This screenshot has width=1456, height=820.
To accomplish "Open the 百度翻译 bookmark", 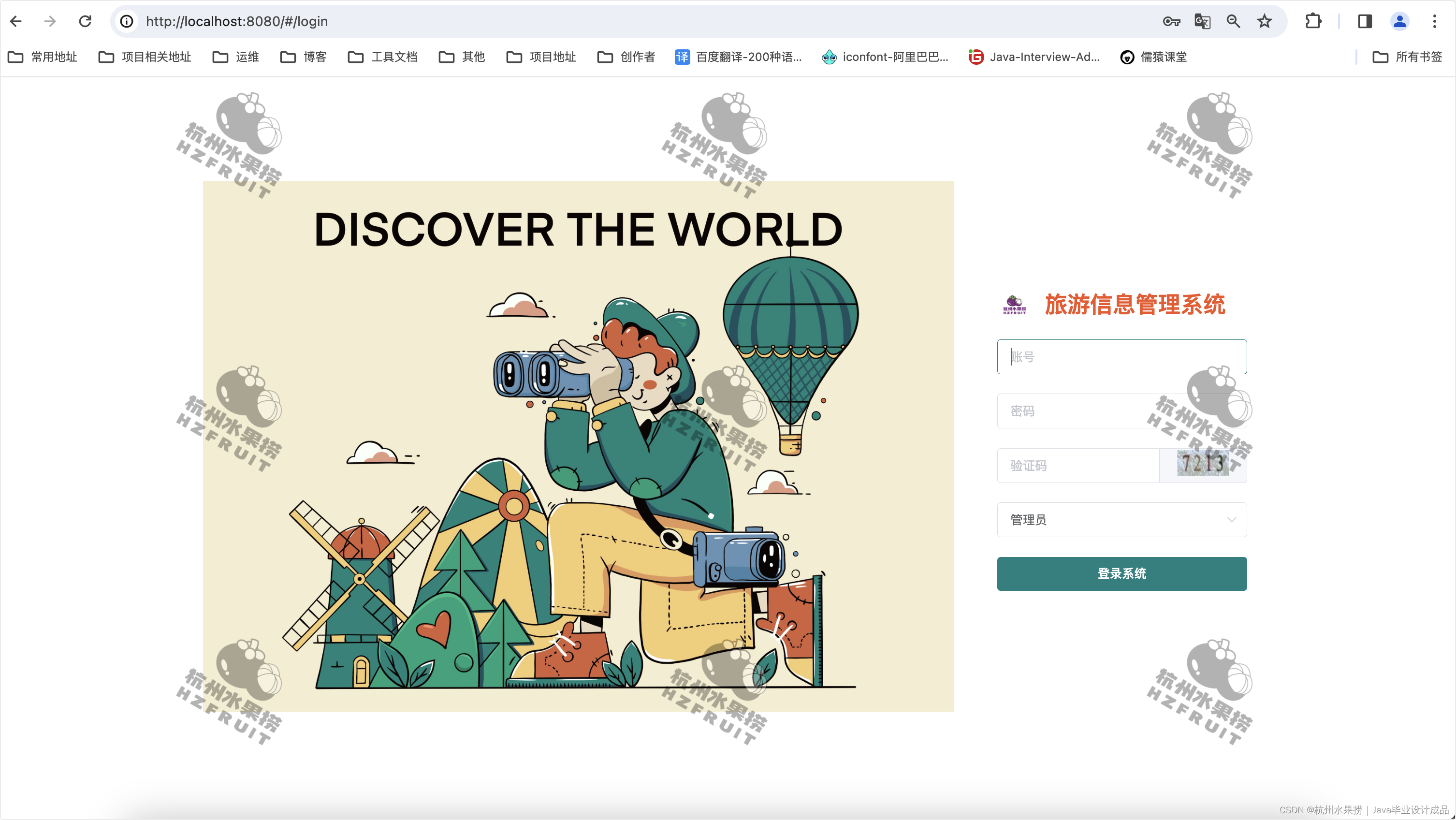I will pos(738,57).
